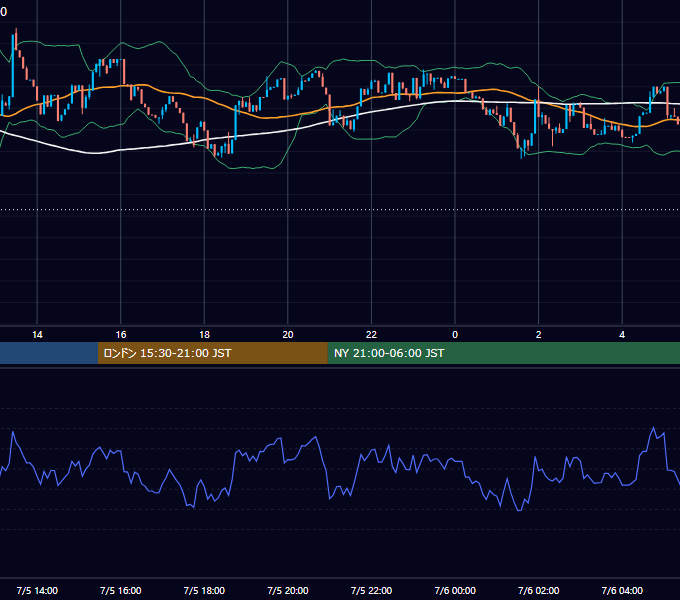Click the hour label 0 on time axis
680x600 pixels.
[x=455, y=335]
